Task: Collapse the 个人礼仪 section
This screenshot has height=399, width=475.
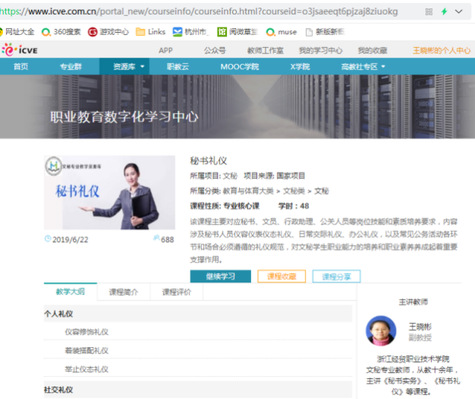Action: tap(198, 313)
